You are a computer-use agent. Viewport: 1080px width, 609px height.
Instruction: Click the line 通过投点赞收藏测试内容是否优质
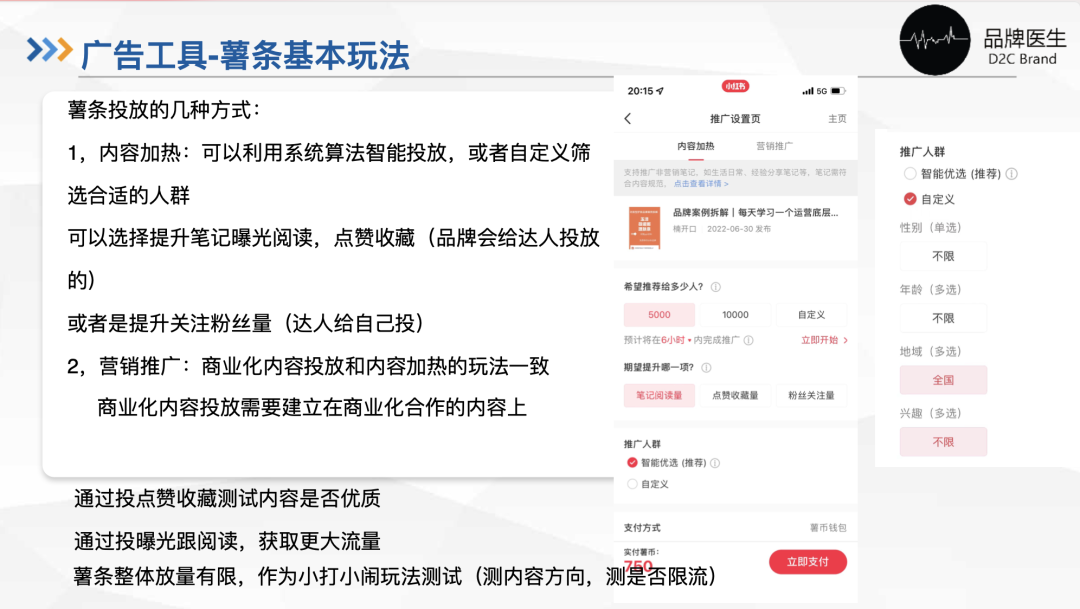[x=227, y=498]
